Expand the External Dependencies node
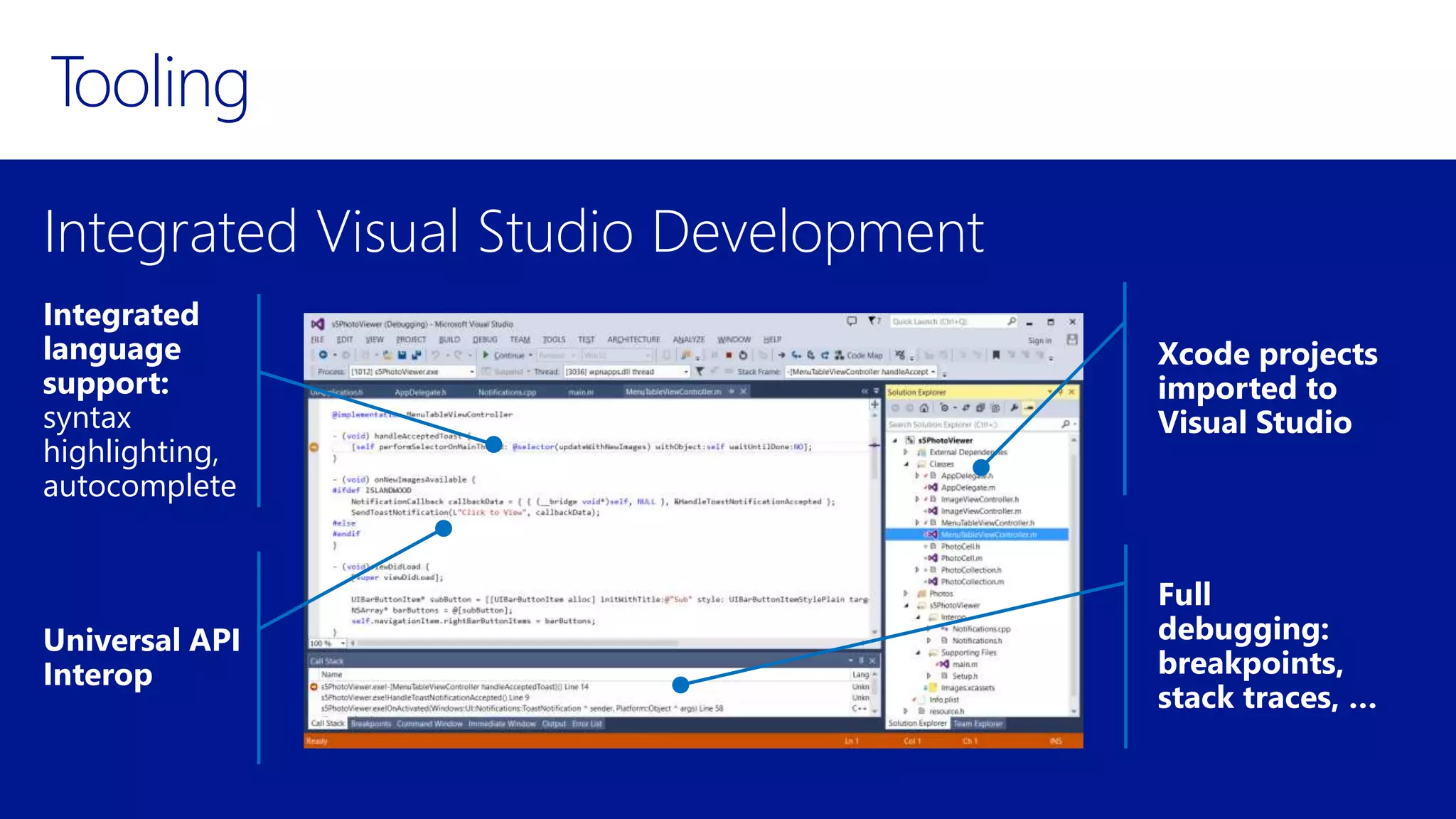1456x819 pixels. 906,452
